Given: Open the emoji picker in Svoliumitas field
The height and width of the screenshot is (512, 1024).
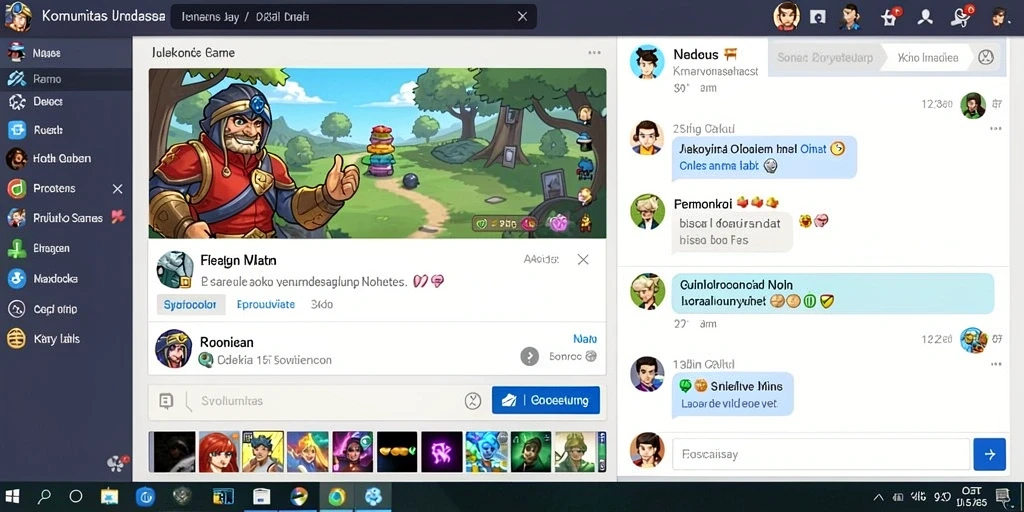Looking at the screenshot, I should click(x=473, y=401).
